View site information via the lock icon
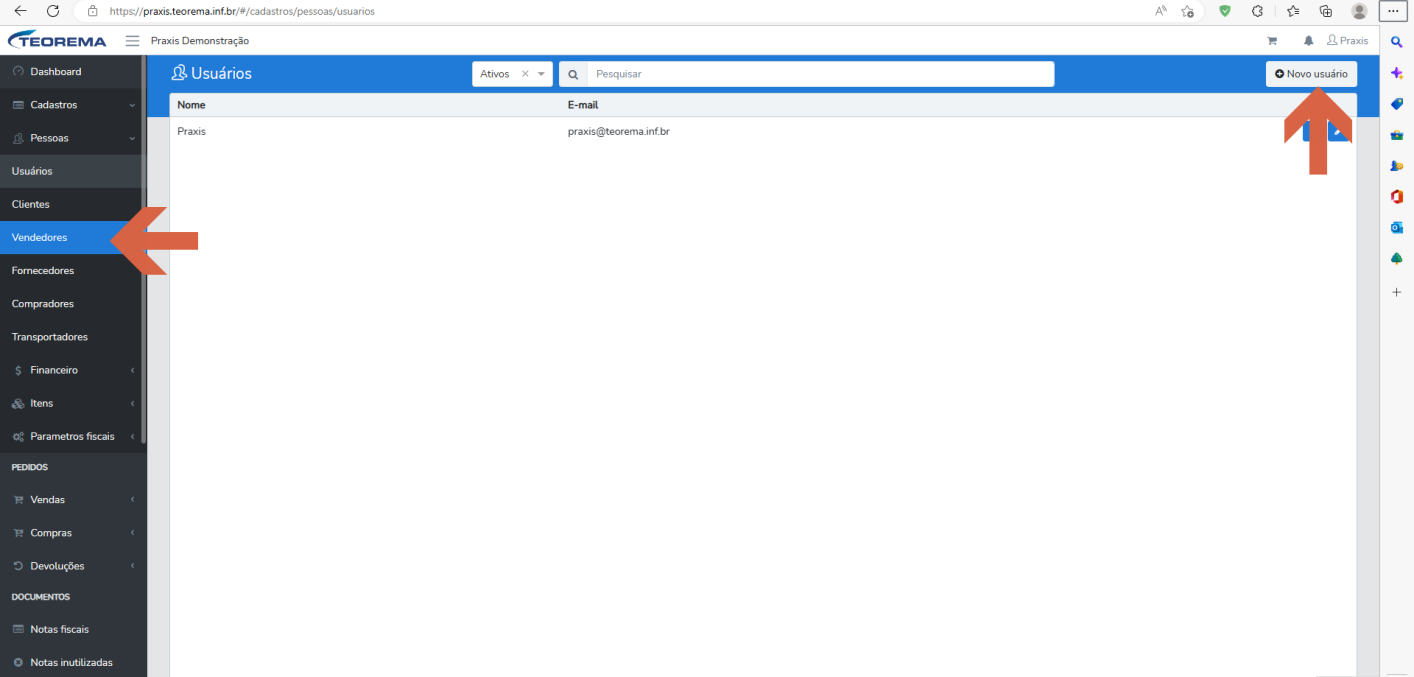This screenshot has height=677, width=1414. [92, 11]
